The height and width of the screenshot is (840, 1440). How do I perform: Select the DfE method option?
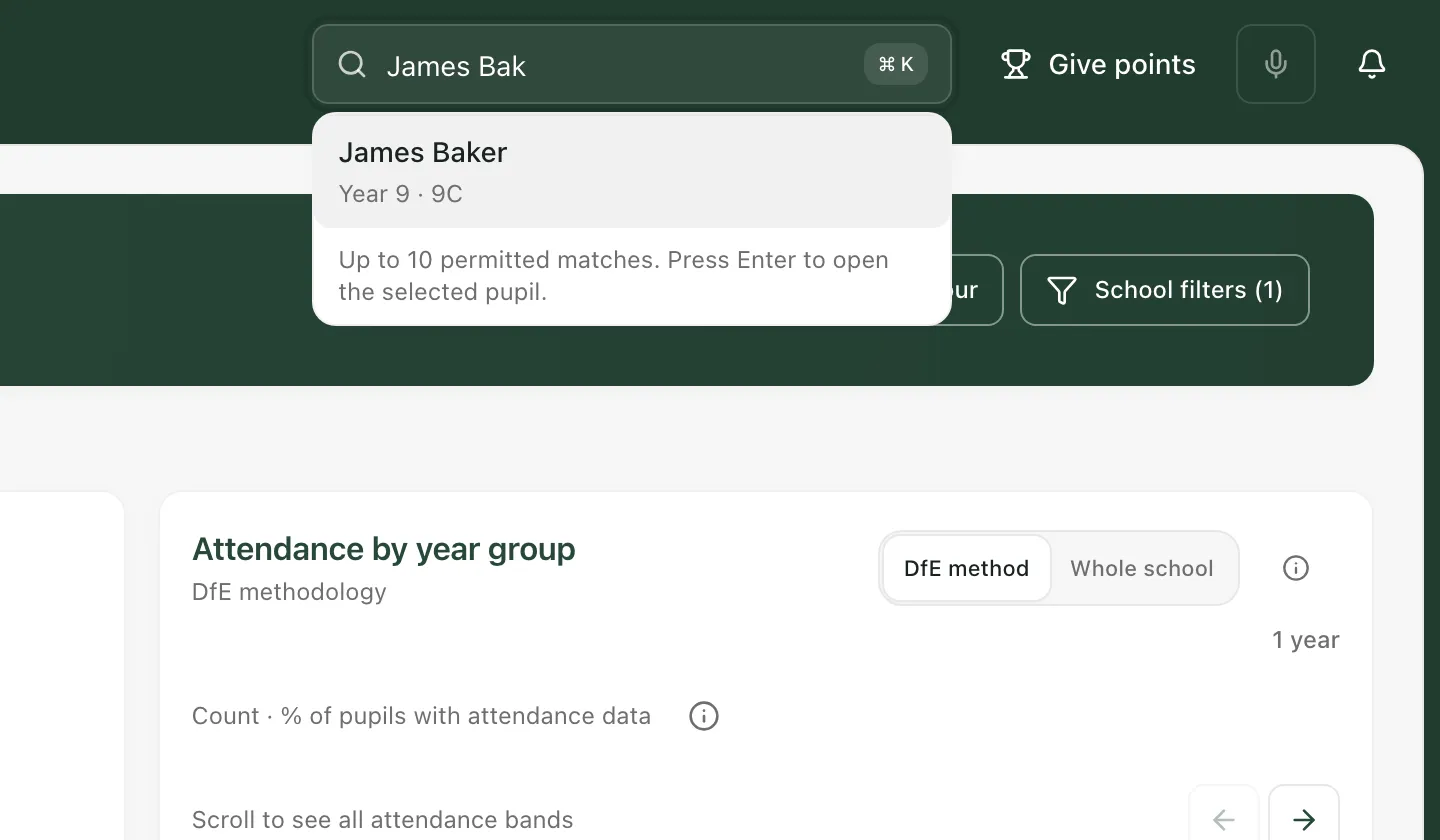tap(966, 568)
